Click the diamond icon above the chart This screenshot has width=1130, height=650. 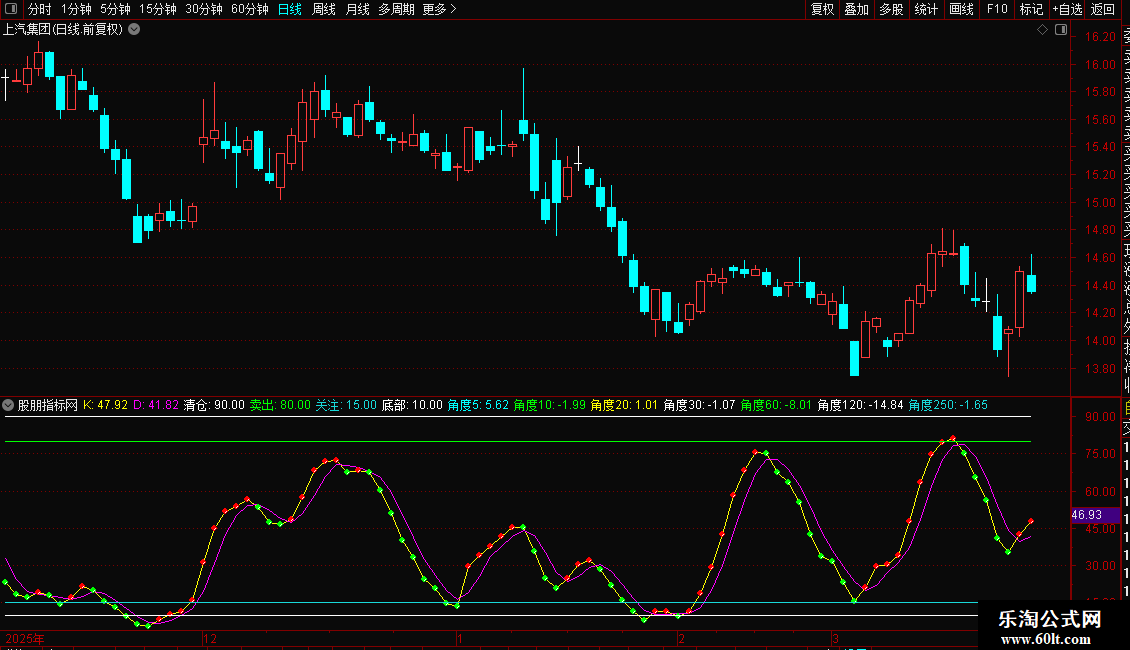click(1042, 30)
